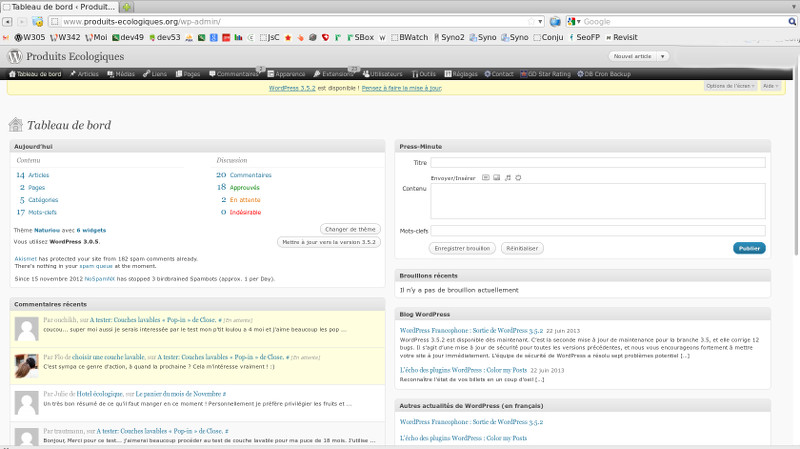Click the Press-Minute Contenu text area
This screenshot has height=449, width=800.
(598, 201)
